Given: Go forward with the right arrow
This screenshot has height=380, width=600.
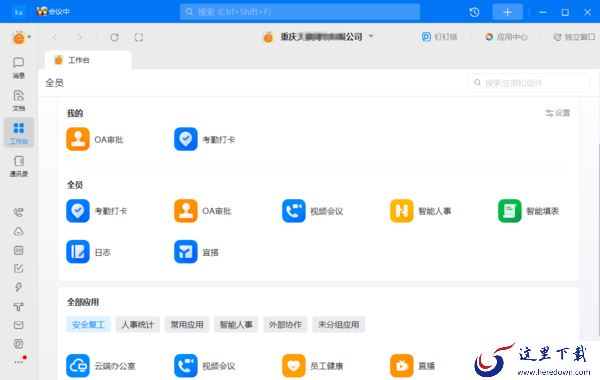Looking at the screenshot, I should tap(79, 37).
